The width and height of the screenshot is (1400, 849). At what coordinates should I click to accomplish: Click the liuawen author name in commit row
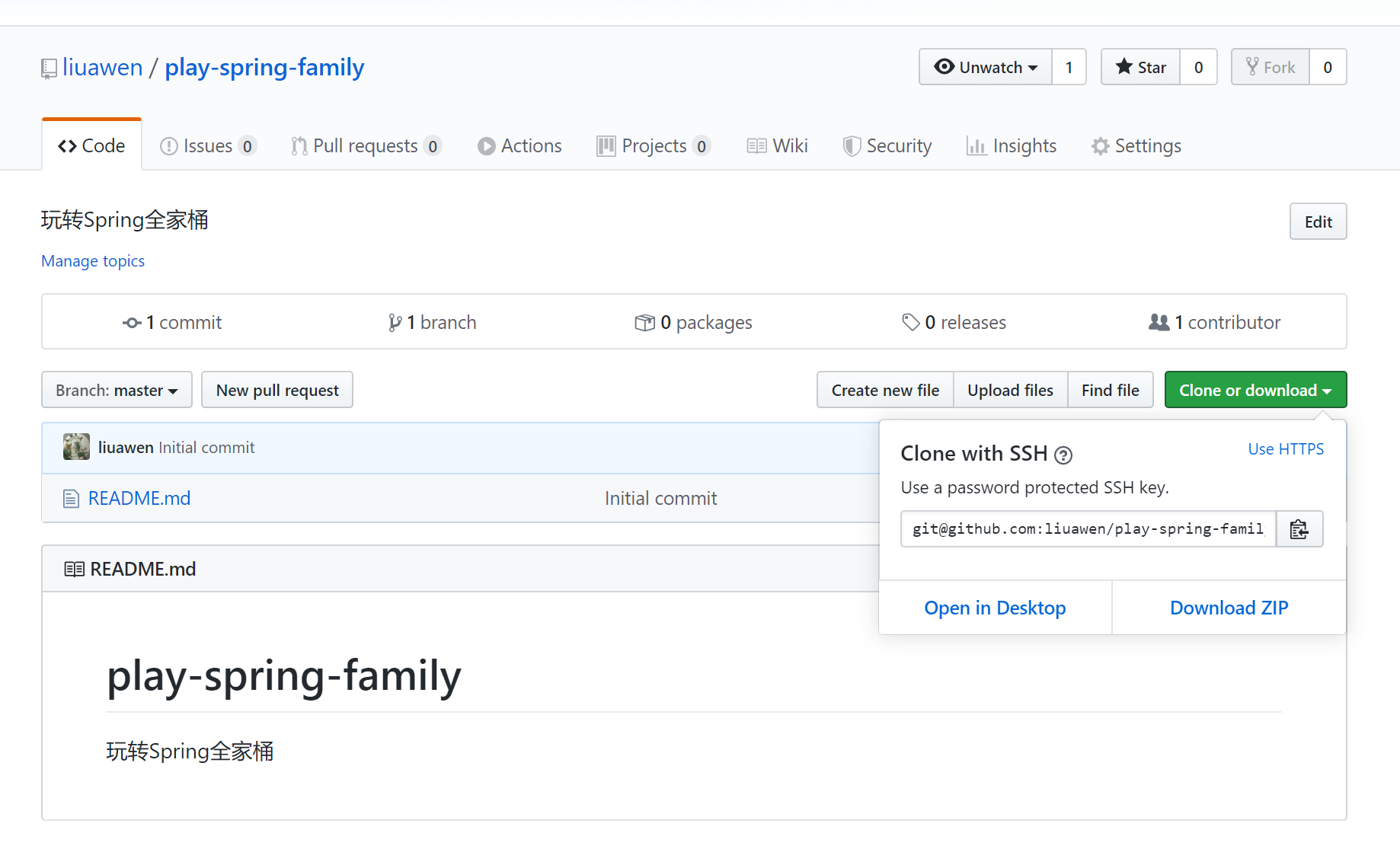tap(126, 448)
